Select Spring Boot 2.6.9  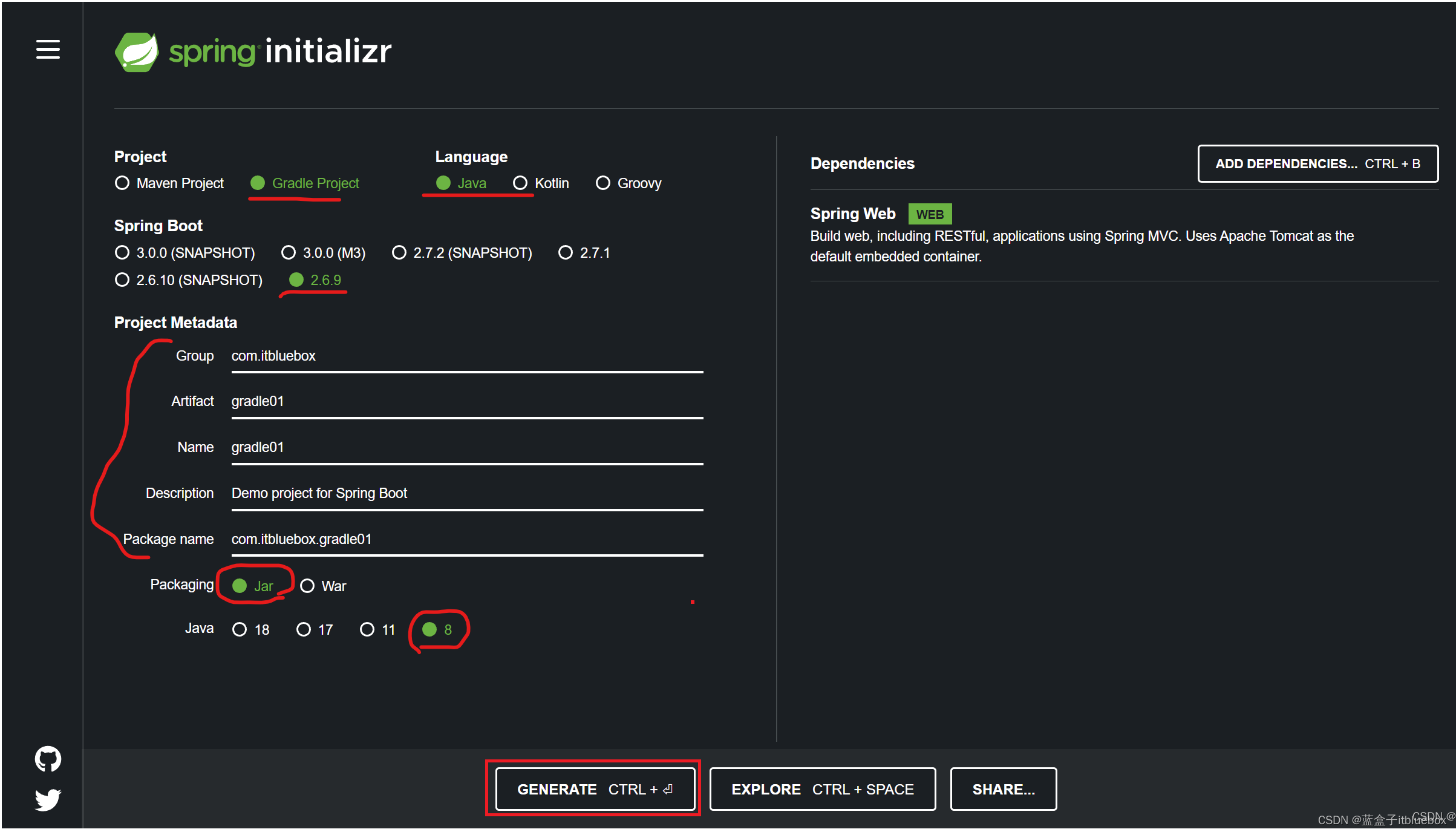tap(315, 280)
